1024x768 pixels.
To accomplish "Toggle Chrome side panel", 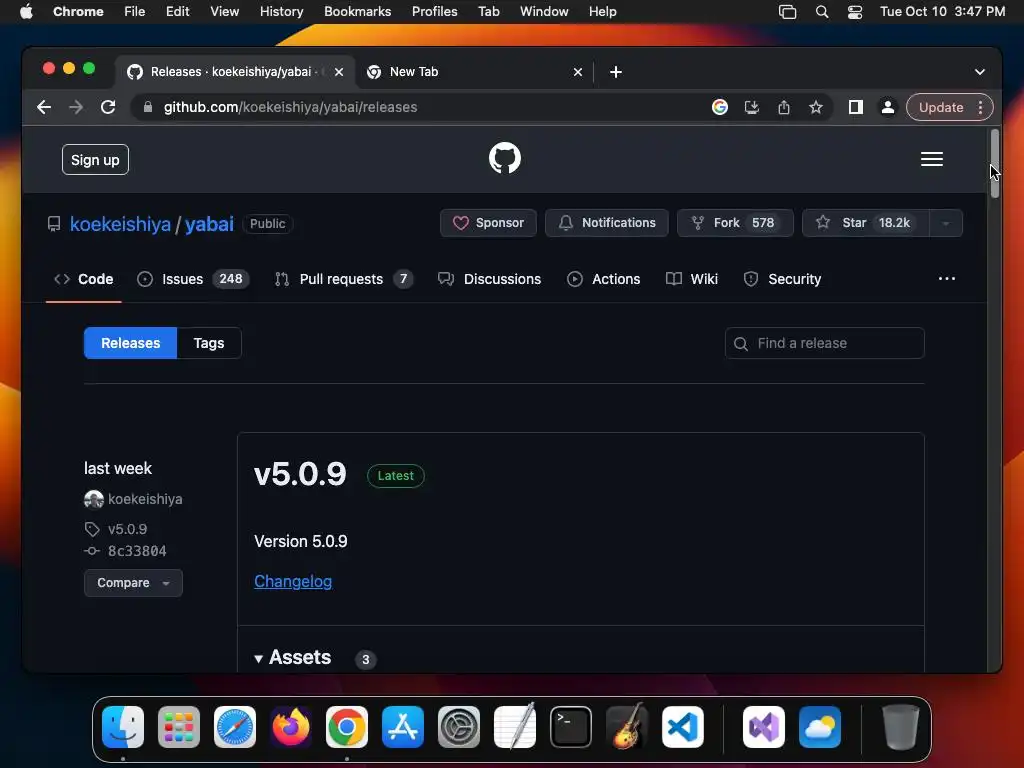I will (856, 107).
